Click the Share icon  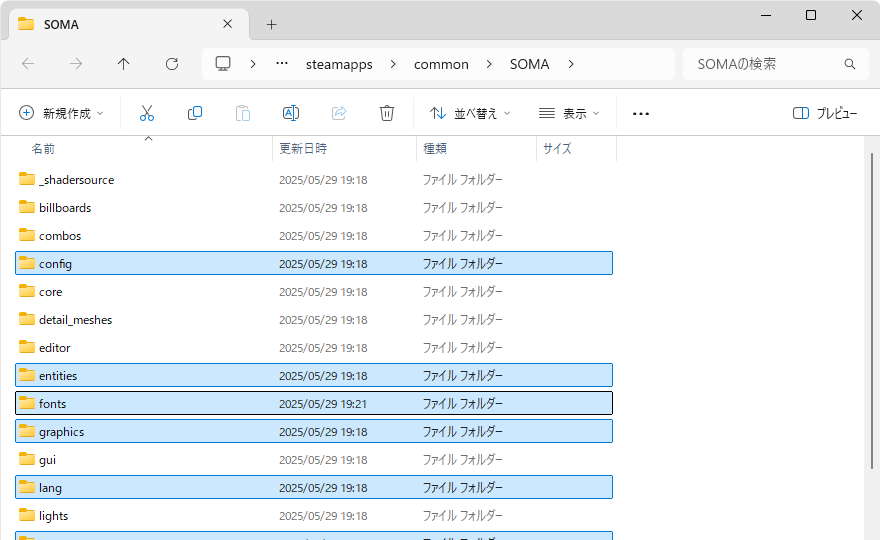pos(339,113)
